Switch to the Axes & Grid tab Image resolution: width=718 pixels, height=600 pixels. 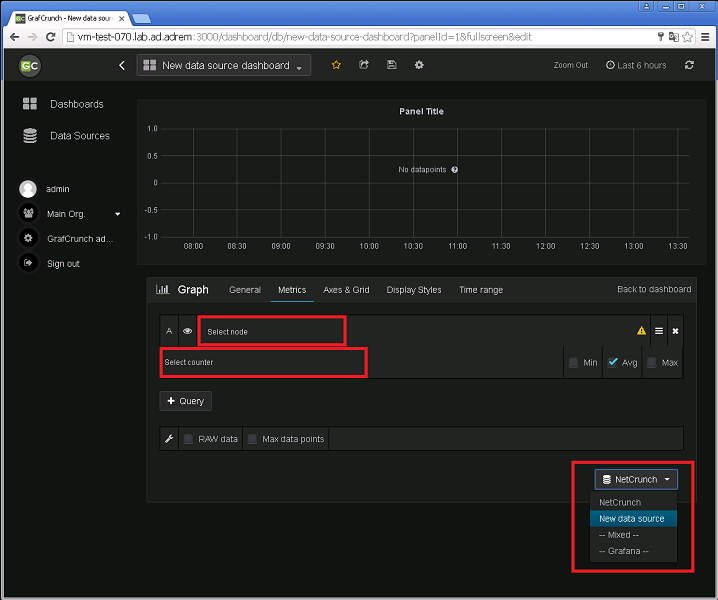point(346,290)
